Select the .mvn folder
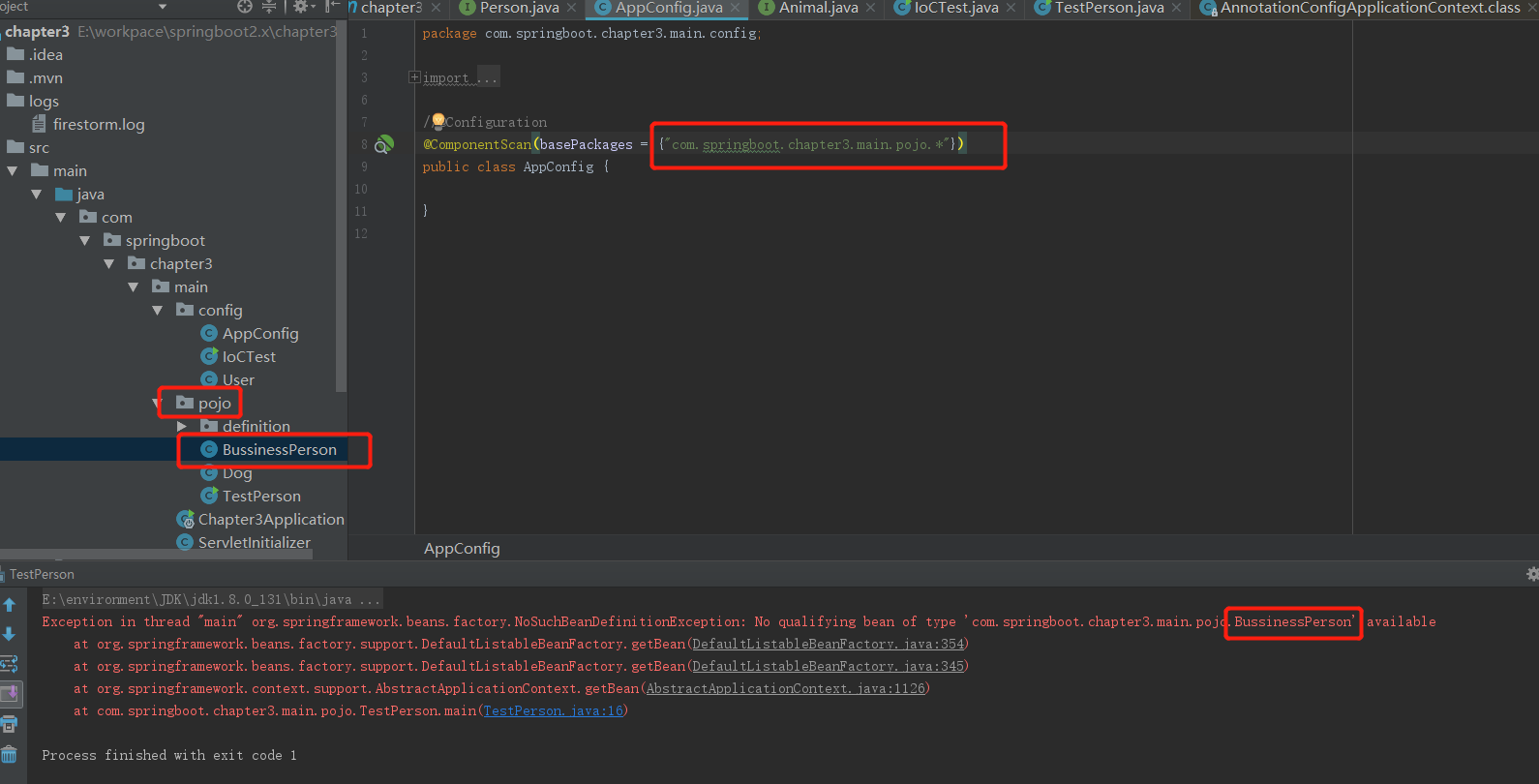1539x784 pixels. tap(35, 78)
